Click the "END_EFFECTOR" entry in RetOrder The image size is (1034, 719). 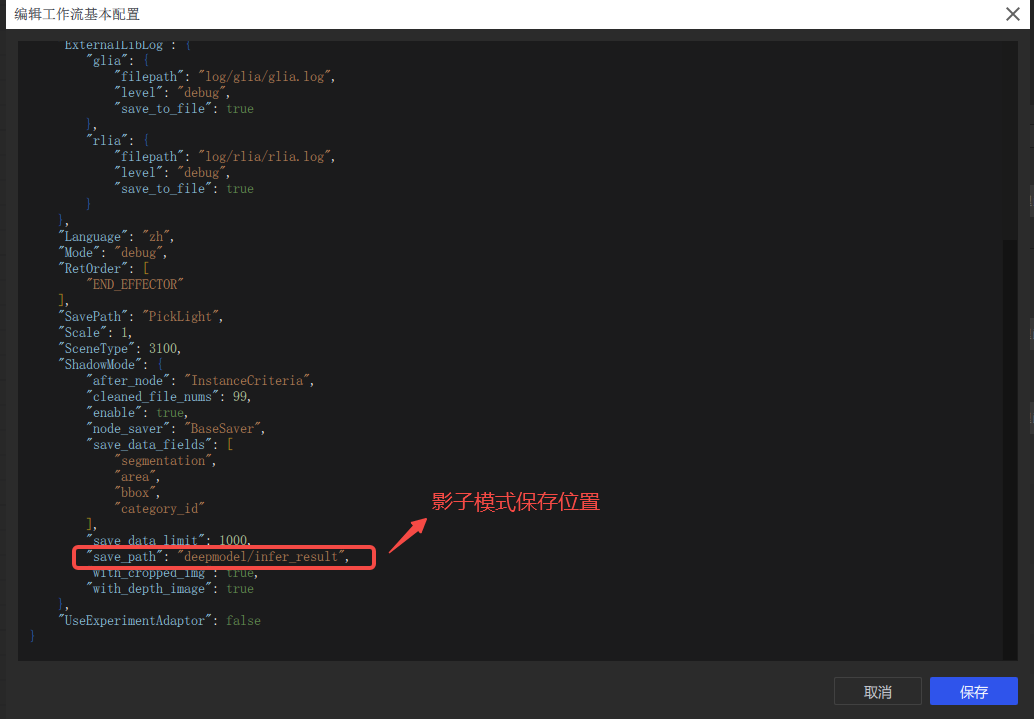pos(135,285)
